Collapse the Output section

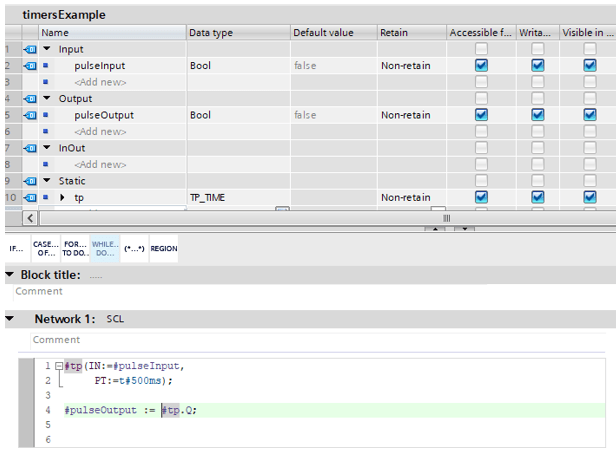47,98
